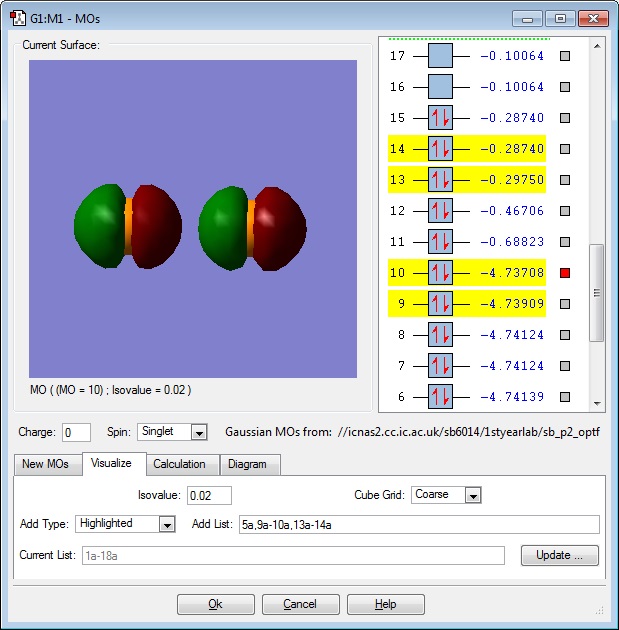Viewport: 619px width, 630px height.
Task: Click energy value -0.29750 of orbital 13
Action: coord(512,180)
